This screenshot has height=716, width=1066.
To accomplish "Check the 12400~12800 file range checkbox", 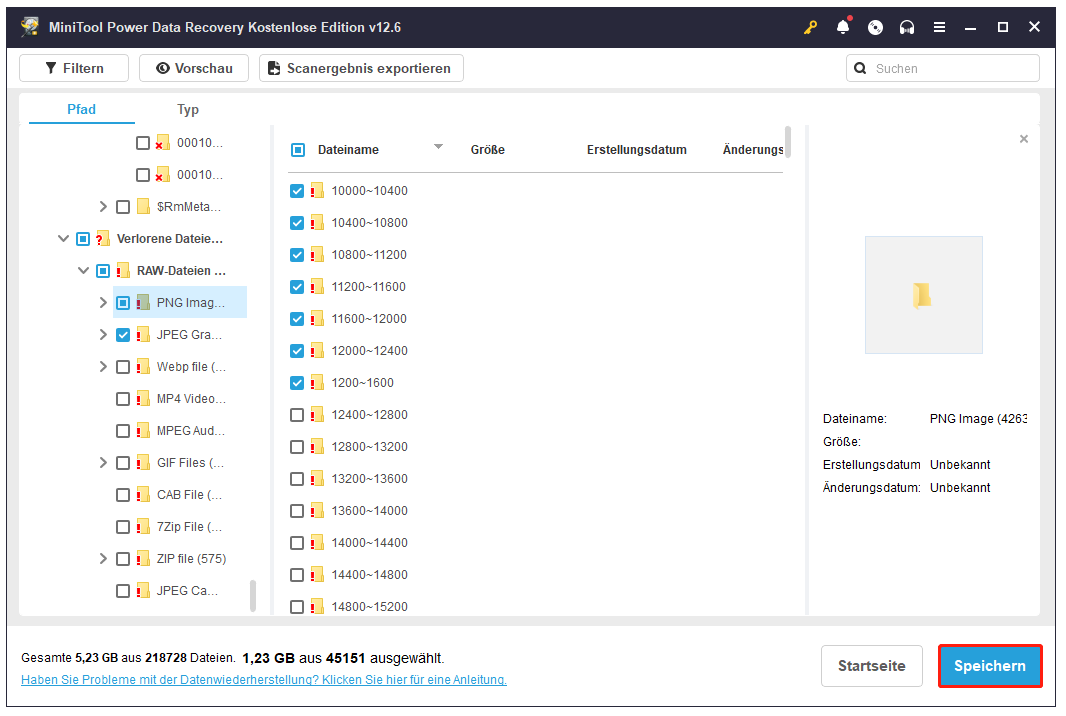I will coord(297,414).
